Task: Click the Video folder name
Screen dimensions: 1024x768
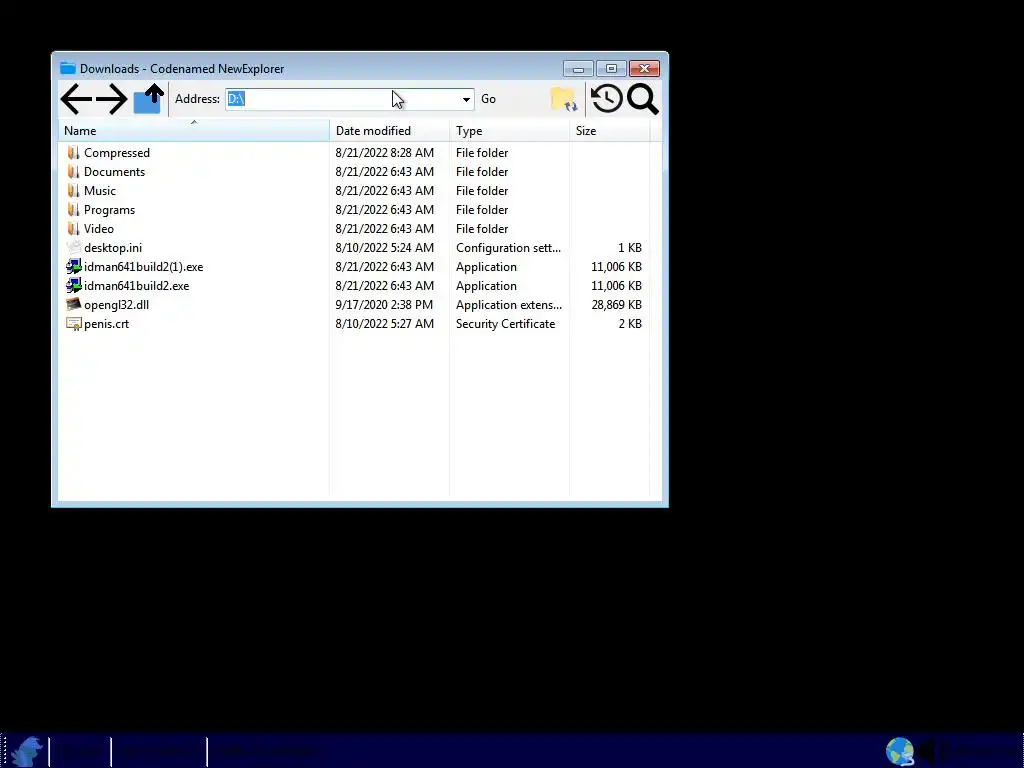Action: (99, 229)
